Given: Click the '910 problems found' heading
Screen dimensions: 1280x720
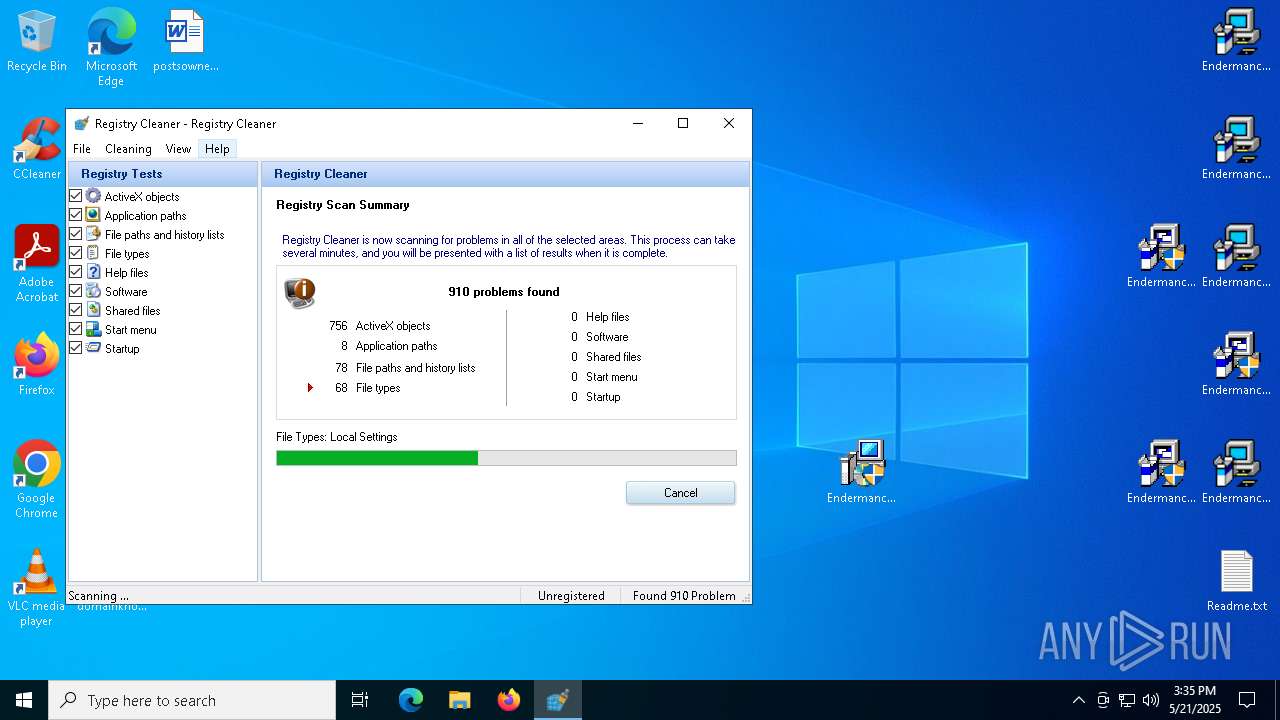Looking at the screenshot, I should coord(504,292).
